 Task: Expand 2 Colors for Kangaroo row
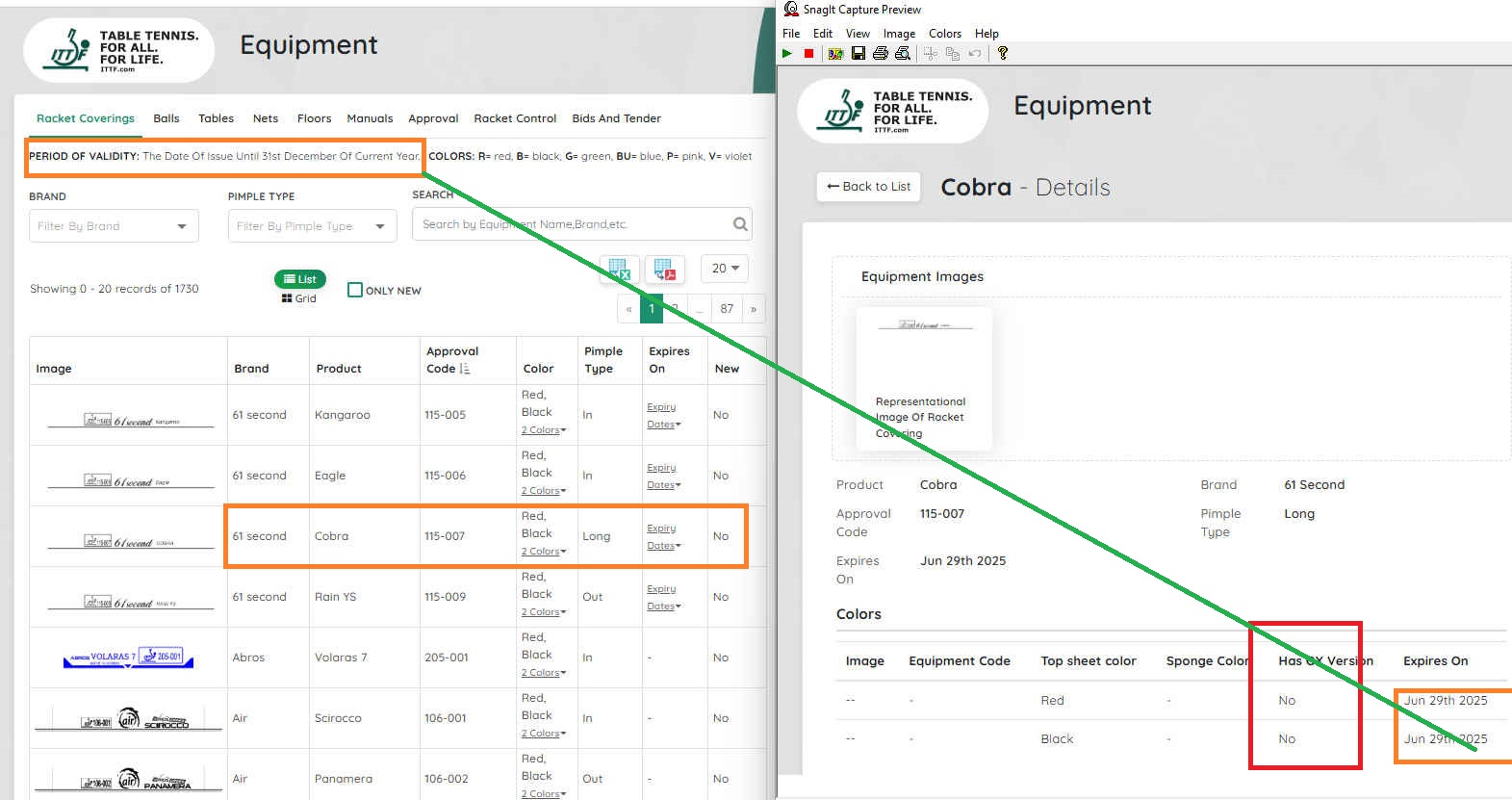[x=543, y=430]
